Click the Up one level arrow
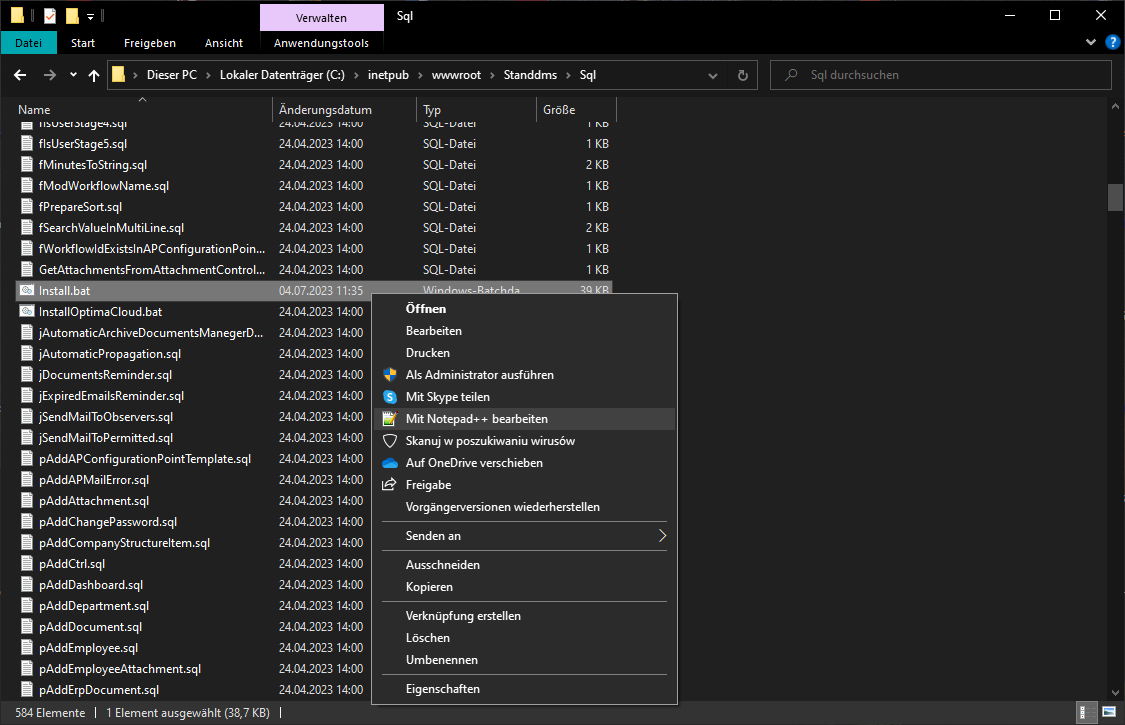Image resolution: width=1125 pixels, height=725 pixels. coord(94,75)
